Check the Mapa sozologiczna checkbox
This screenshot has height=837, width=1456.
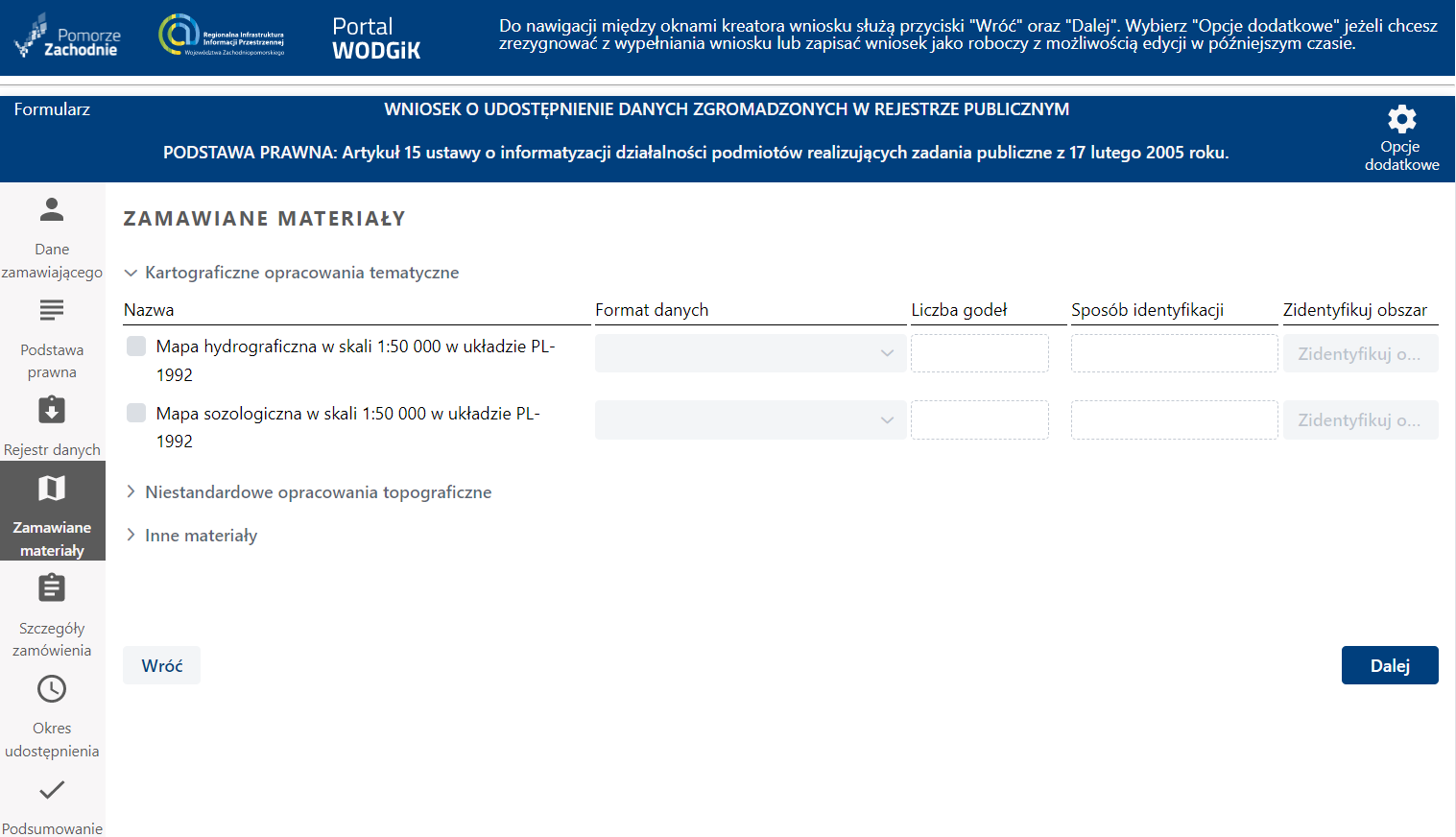tap(135, 413)
